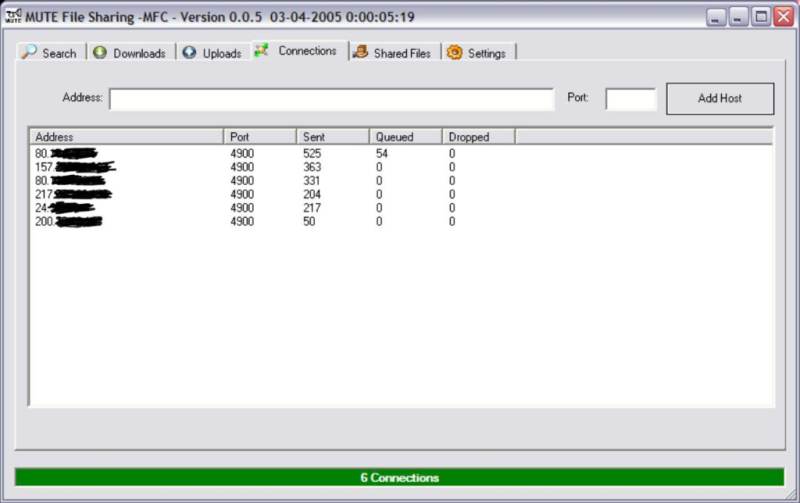Viewport: 800px width, 503px height.
Task: Select the connection row starting with 217.
Action: pyautogui.click(x=401, y=194)
